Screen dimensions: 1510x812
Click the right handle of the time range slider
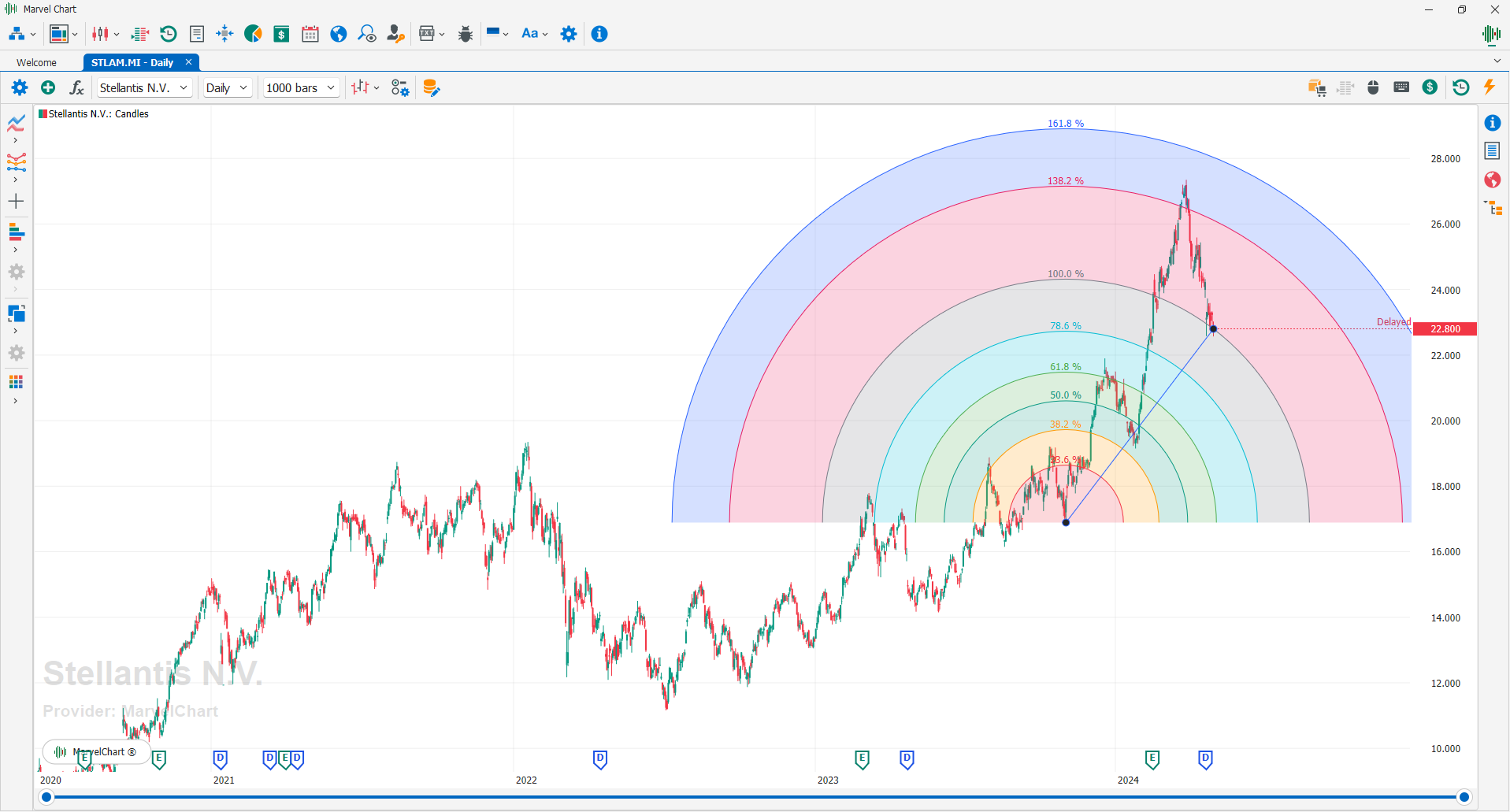1464,797
